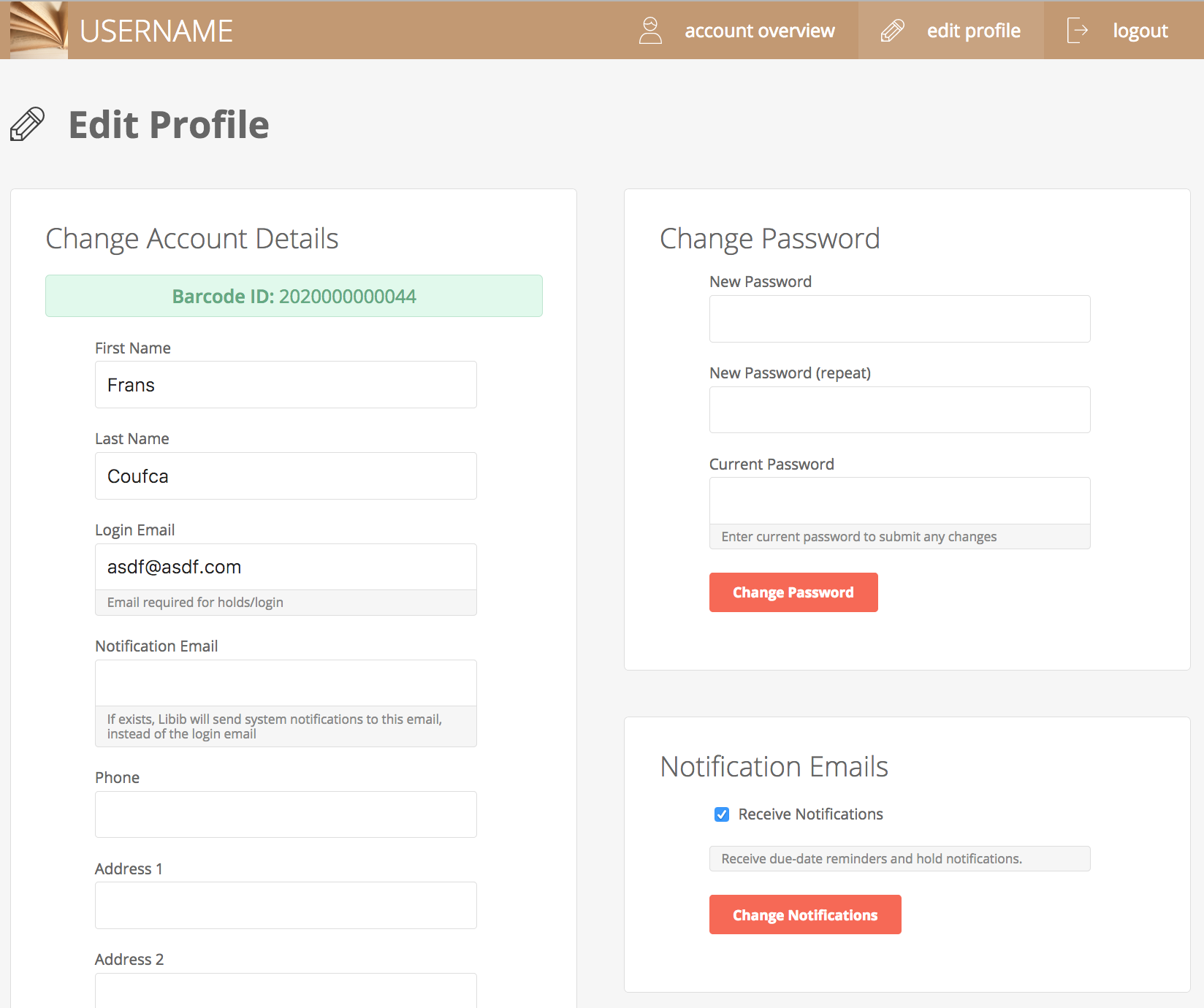Click the Login Email input field
Image resolution: width=1204 pixels, height=1008 pixels.
(286, 567)
